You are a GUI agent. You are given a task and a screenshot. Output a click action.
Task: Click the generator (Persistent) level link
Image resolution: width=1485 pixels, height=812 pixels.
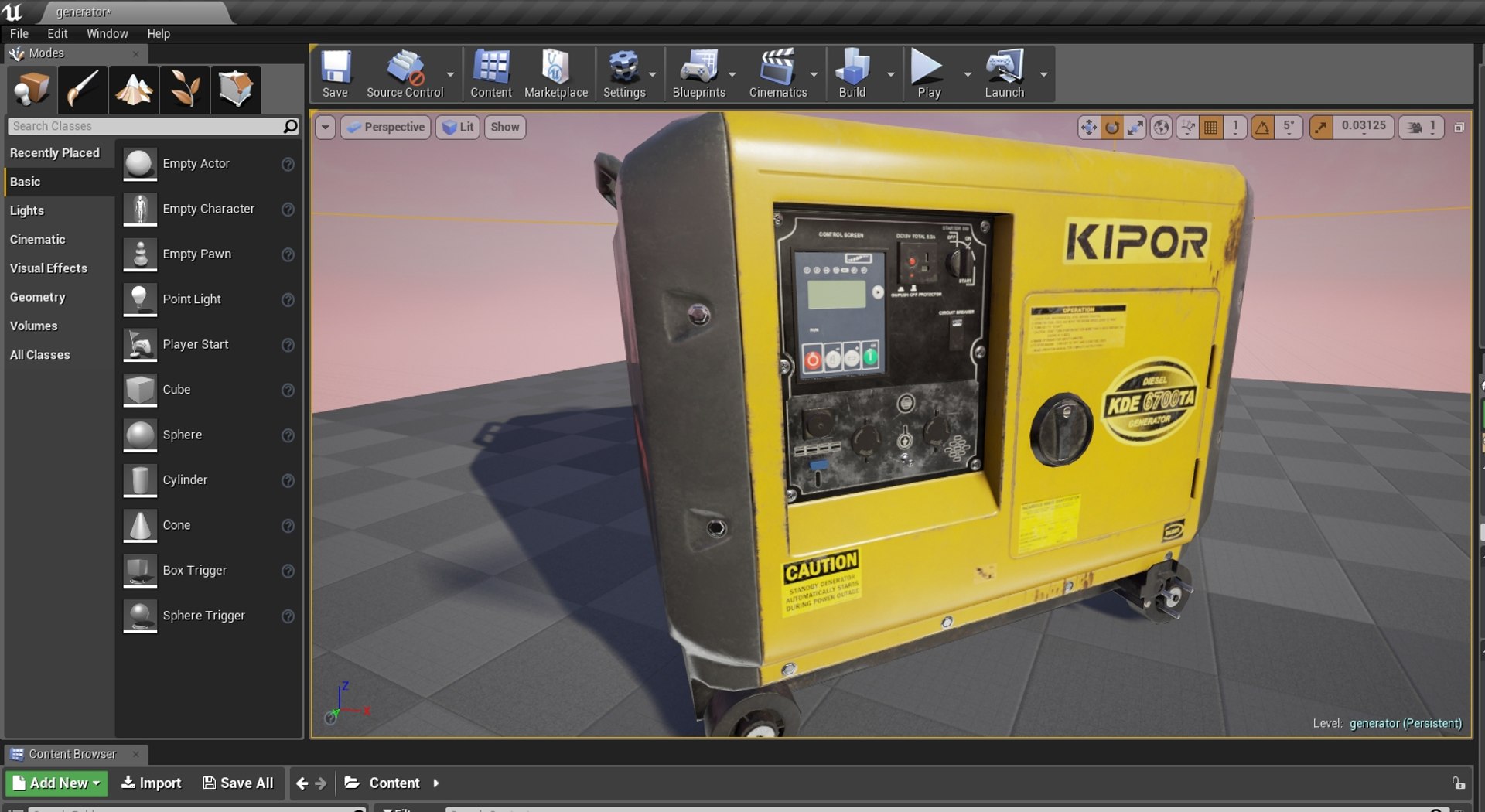[1405, 724]
